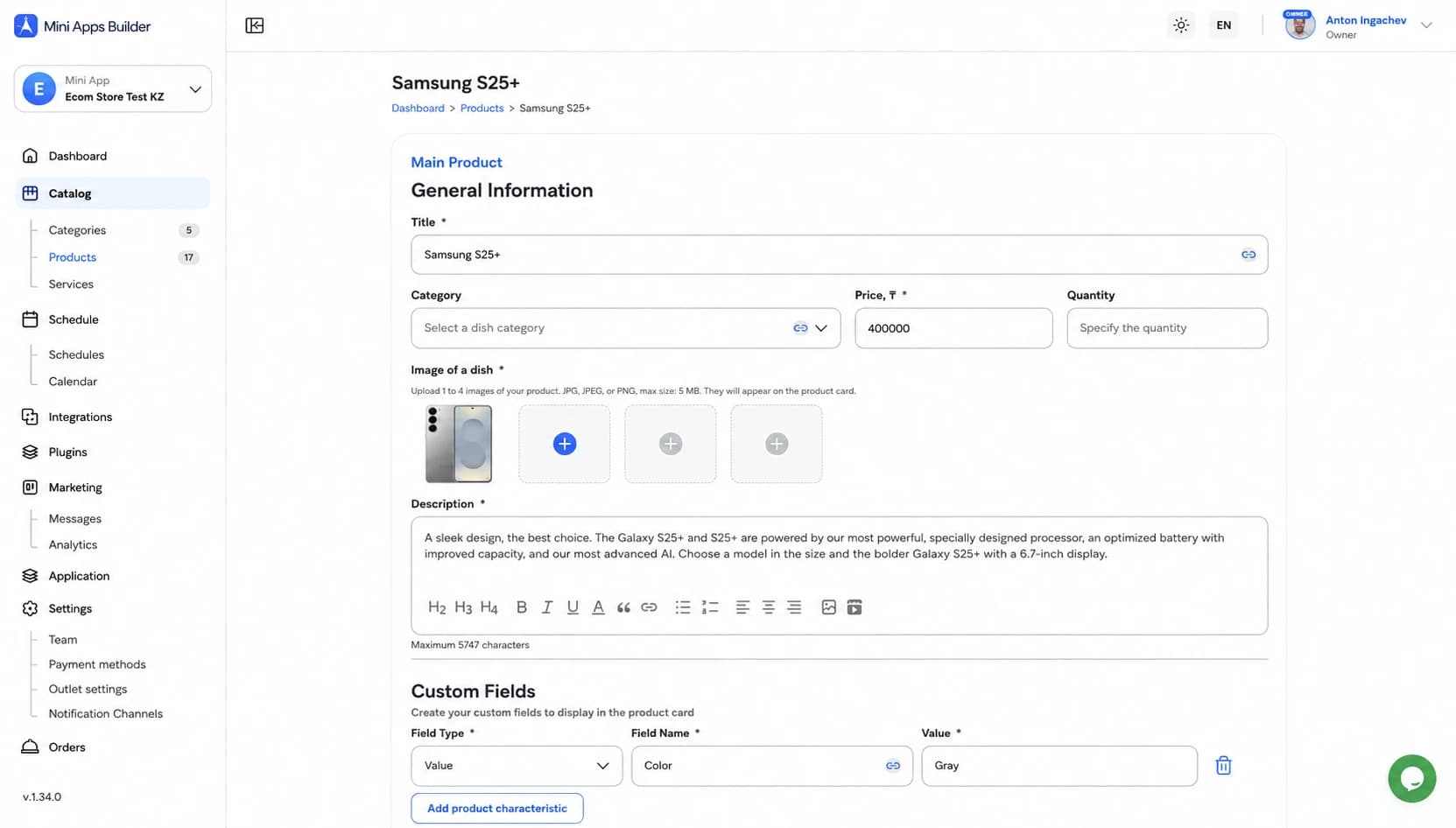The height and width of the screenshot is (828, 1456).
Task: Switch language with EN button
Action: coord(1224,25)
